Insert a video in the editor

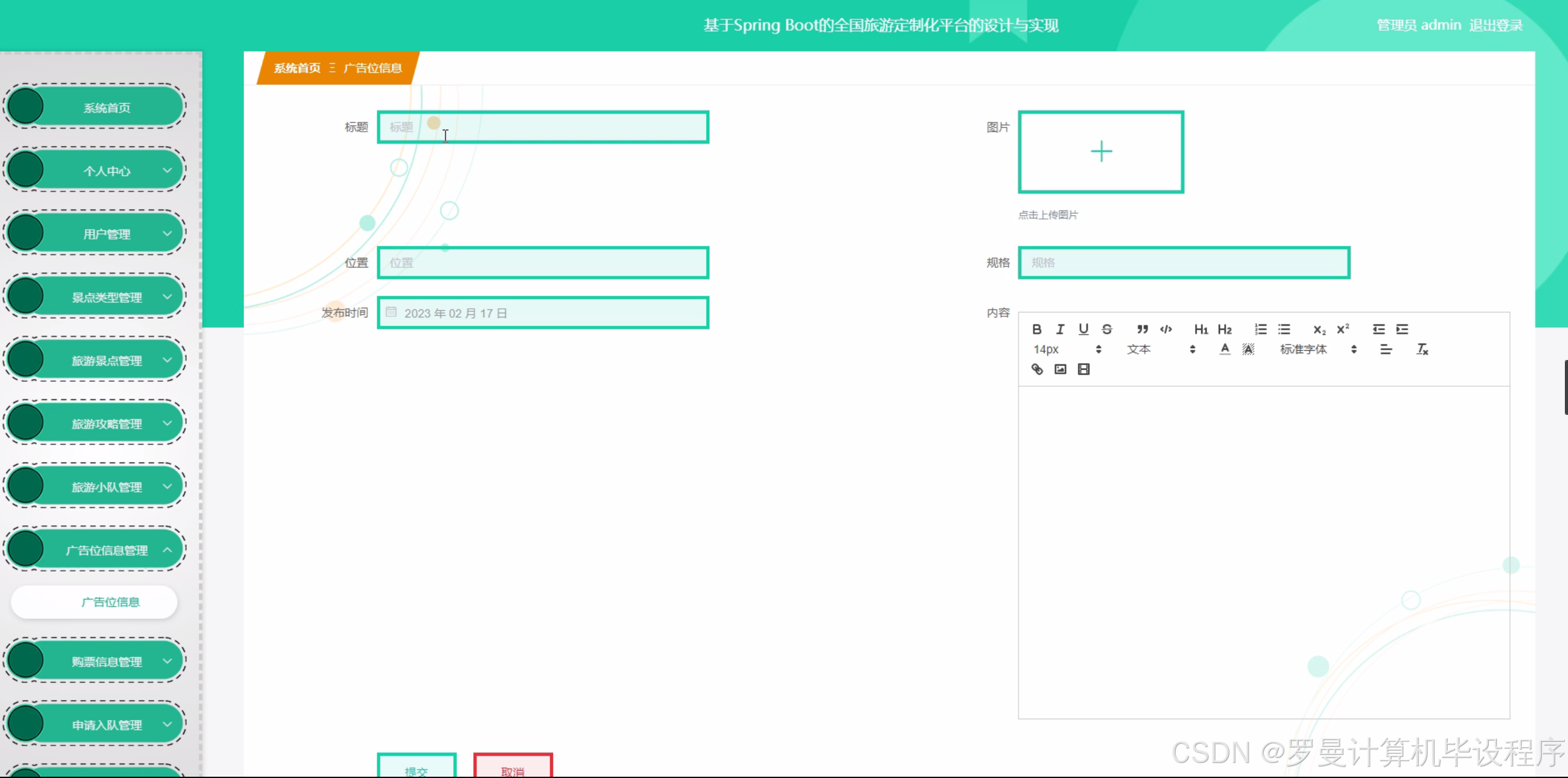tap(1083, 369)
